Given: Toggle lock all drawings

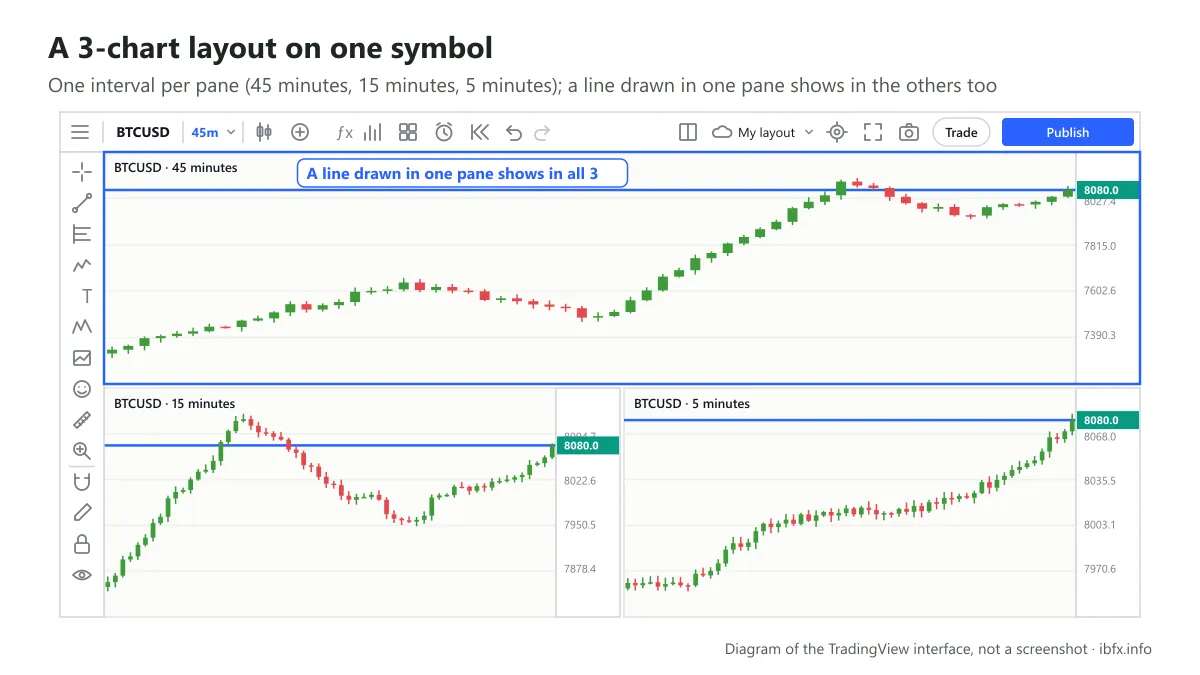Looking at the screenshot, I should click(x=82, y=544).
